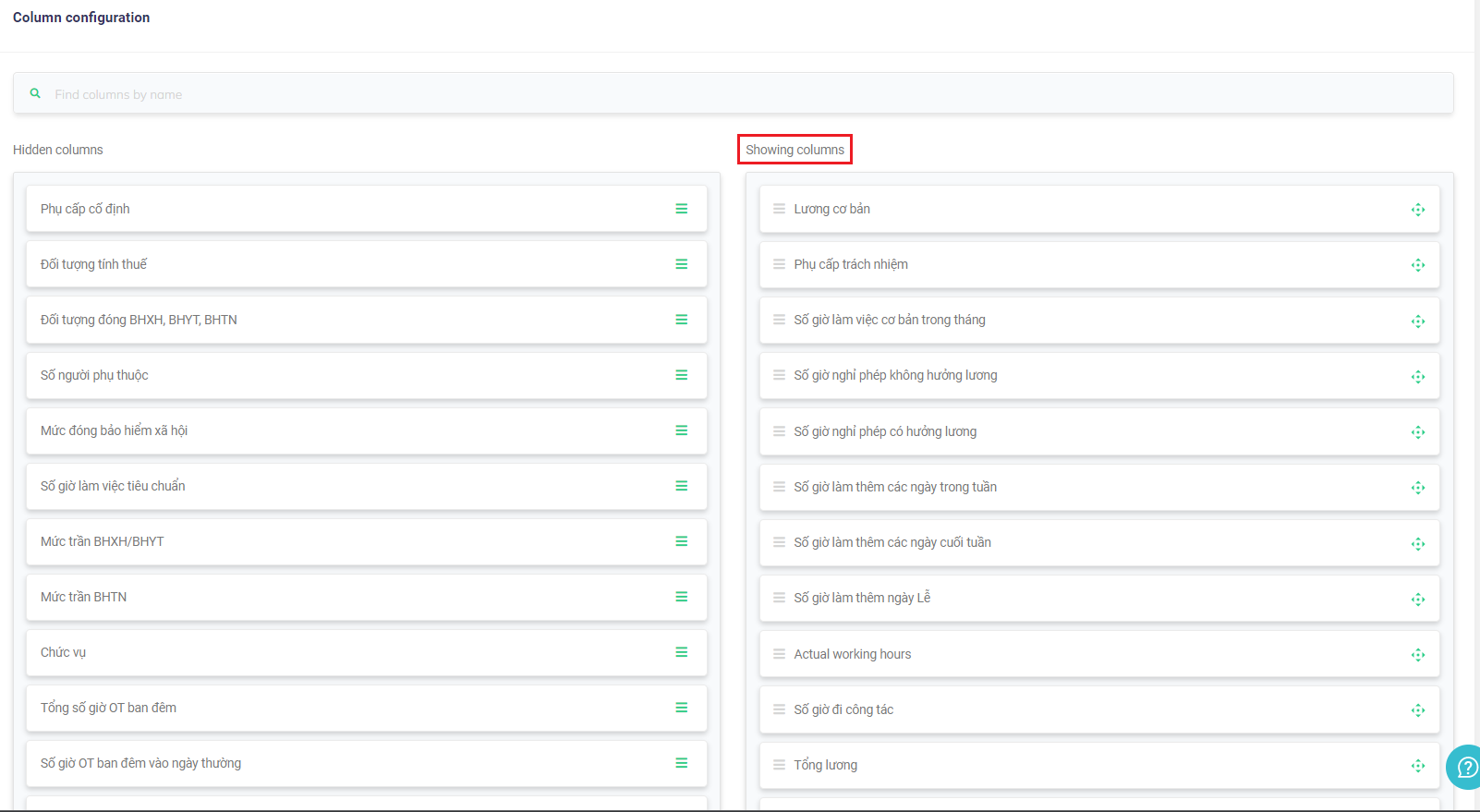Click the move icon for Số giờ làm thêm các ngày cuối tuần

coord(1418,544)
